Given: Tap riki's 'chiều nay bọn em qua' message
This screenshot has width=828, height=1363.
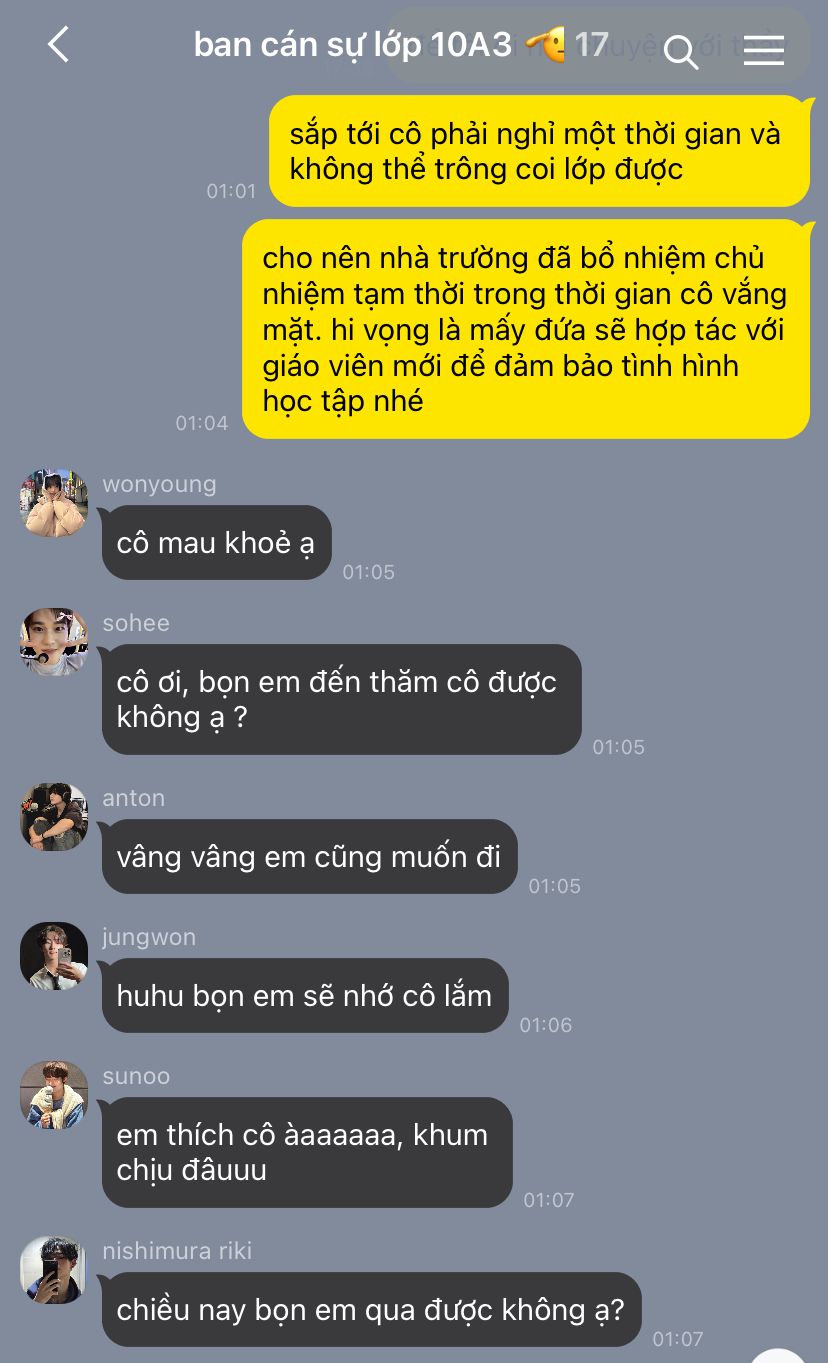Looking at the screenshot, I should pos(371,1309).
